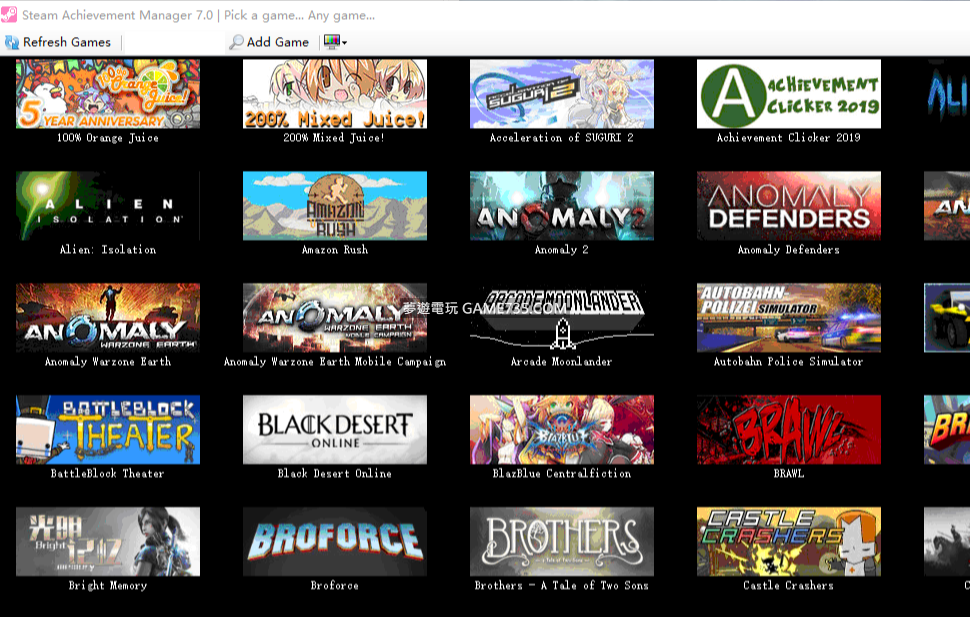
Task: Select the Alien: Isolation banner
Action: click(108, 205)
